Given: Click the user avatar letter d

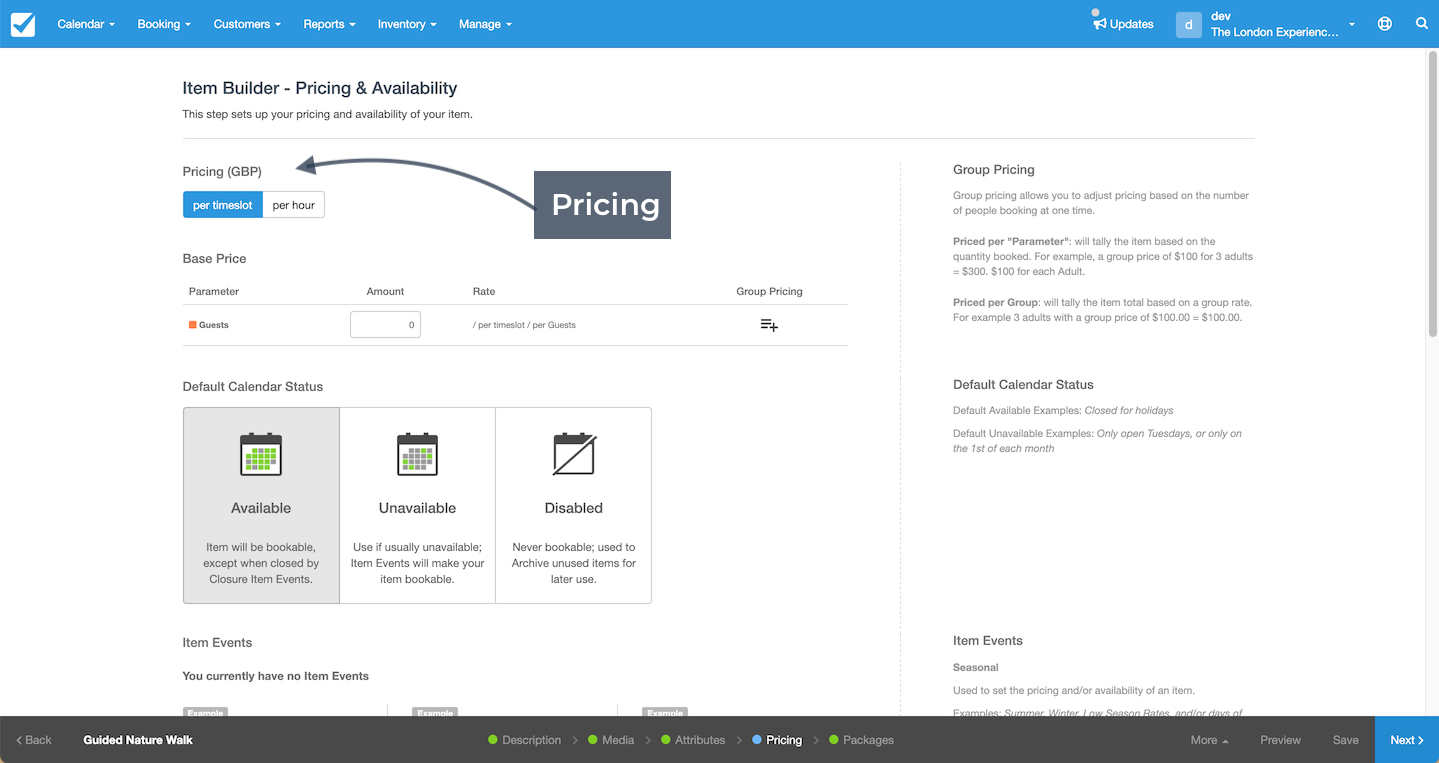Looking at the screenshot, I should coord(1188,24).
